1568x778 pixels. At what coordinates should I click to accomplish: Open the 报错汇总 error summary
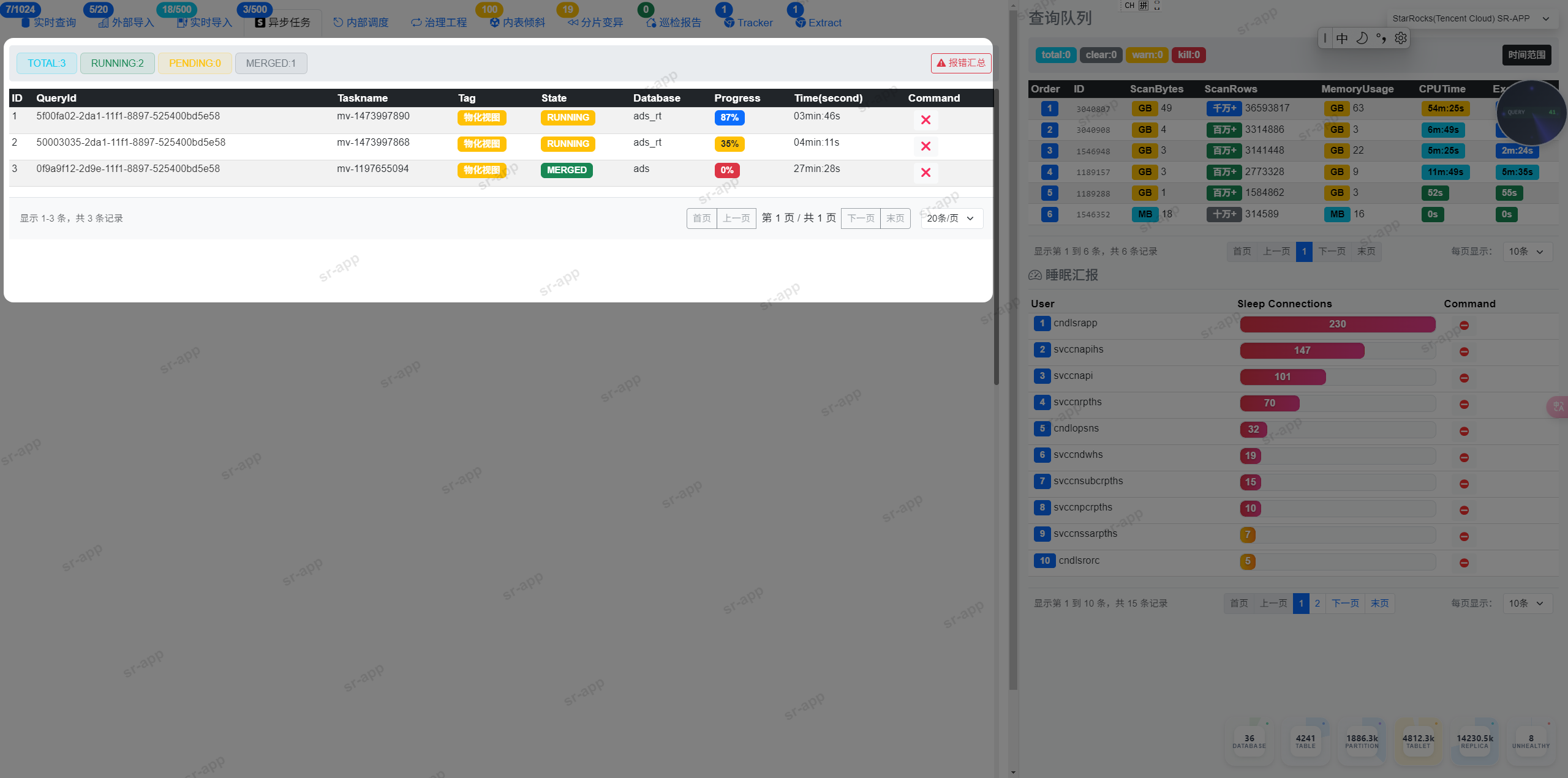[960, 63]
